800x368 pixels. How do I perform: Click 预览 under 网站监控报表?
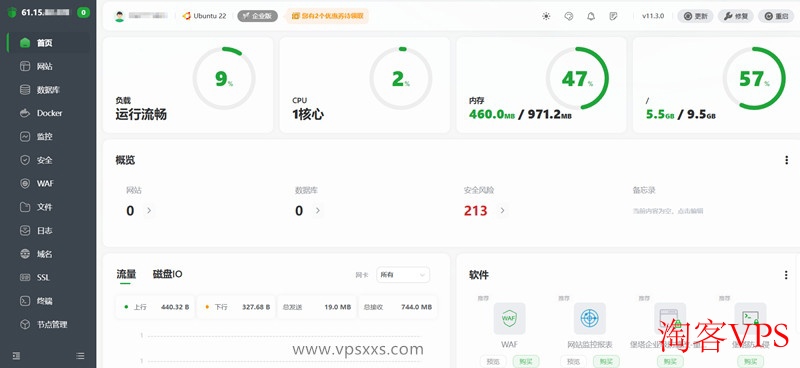[573, 361]
